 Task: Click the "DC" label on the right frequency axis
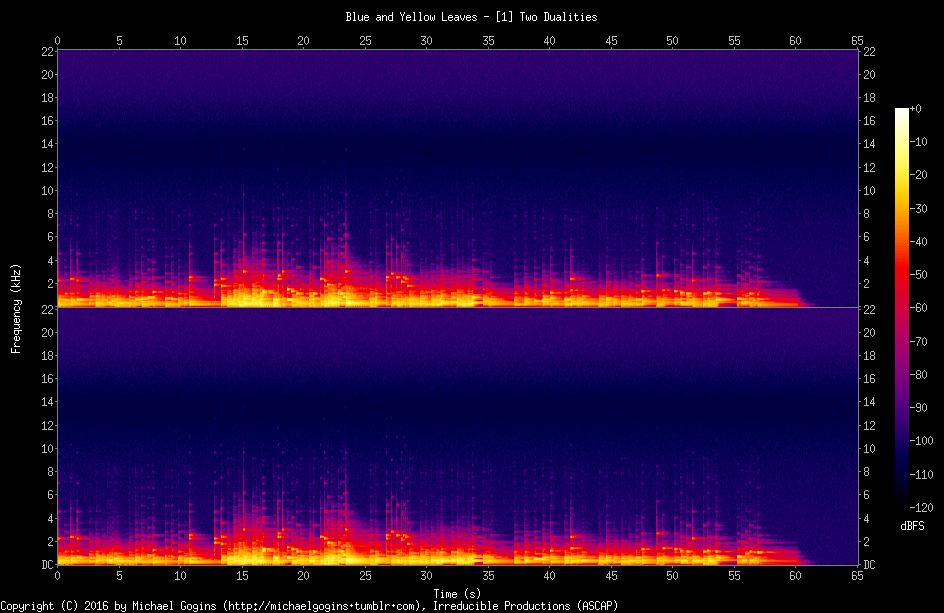point(869,565)
